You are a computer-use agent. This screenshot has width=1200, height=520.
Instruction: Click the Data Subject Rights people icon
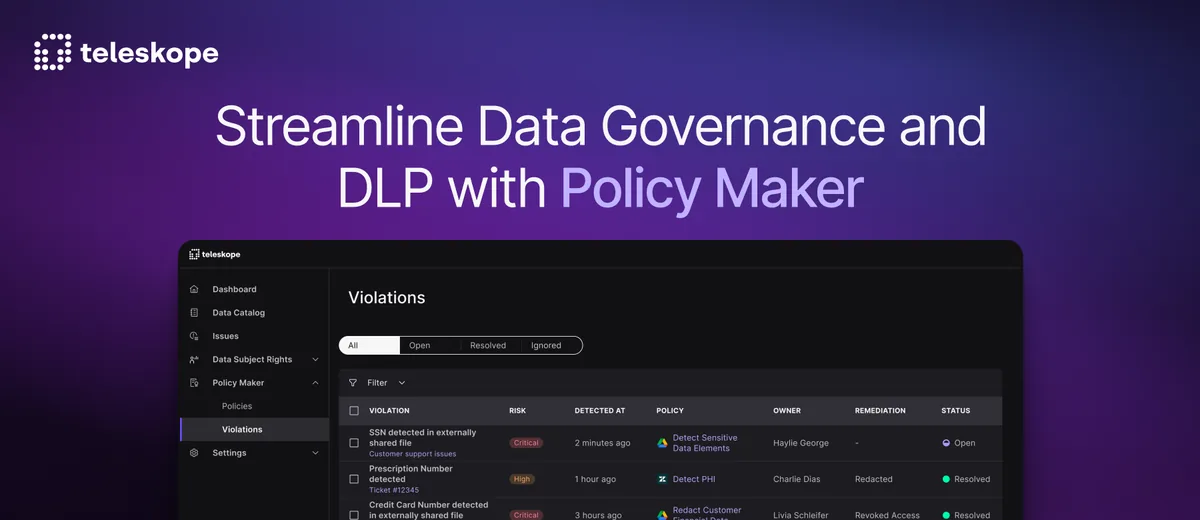(x=194, y=360)
